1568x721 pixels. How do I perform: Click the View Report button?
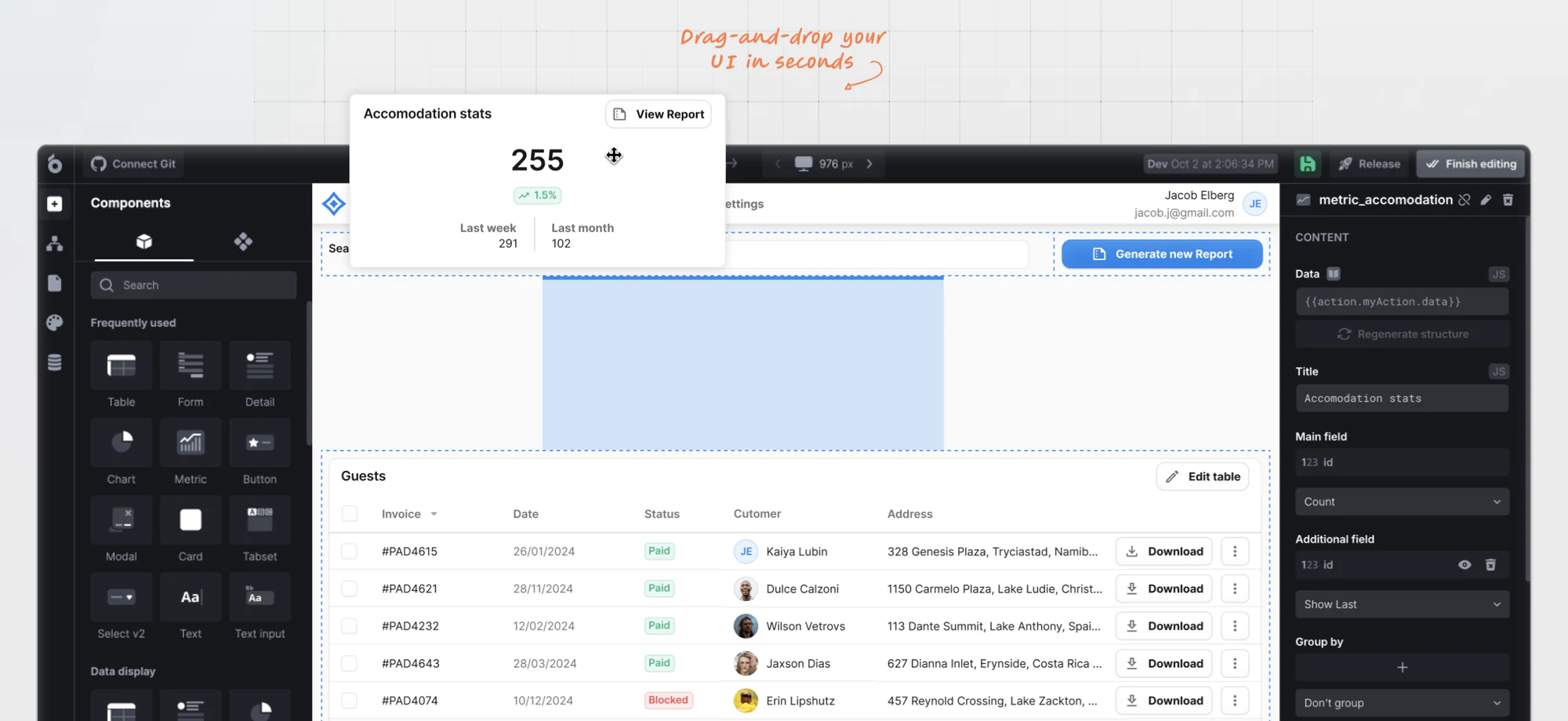click(x=659, y=114)
